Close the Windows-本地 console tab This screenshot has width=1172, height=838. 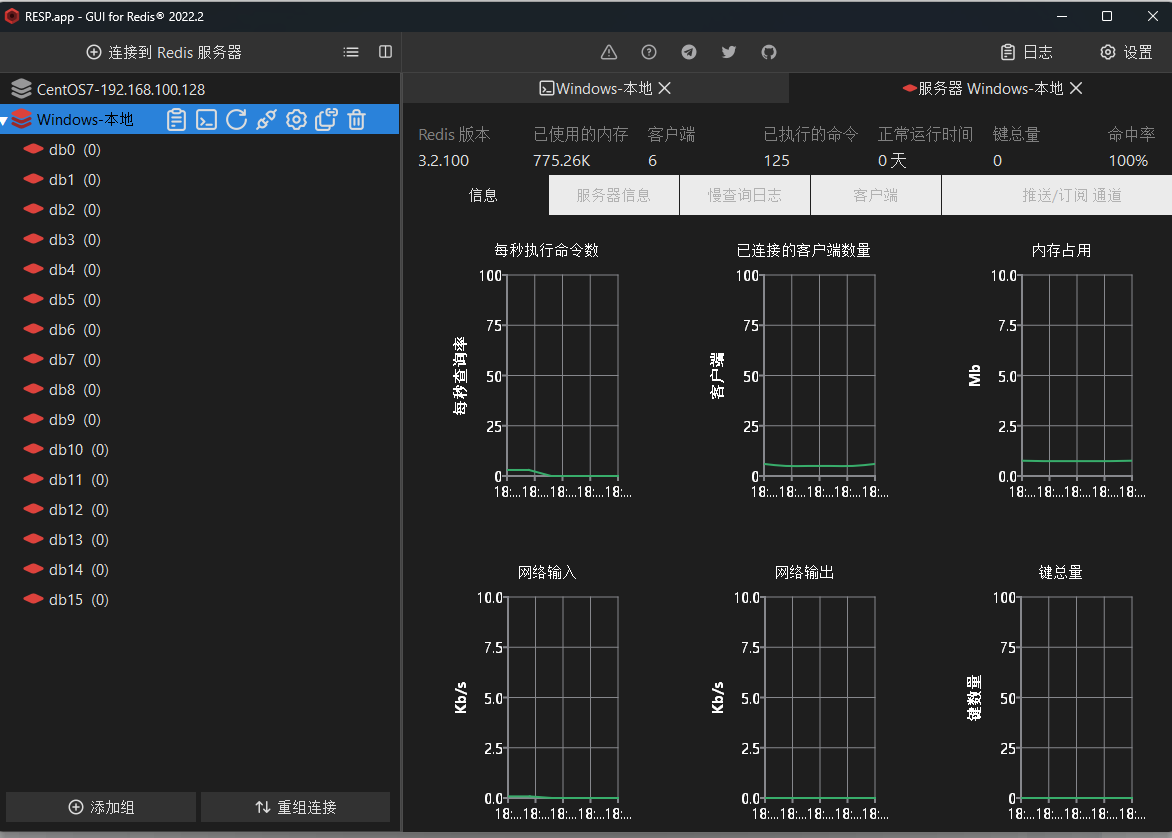tap(664, 88)
